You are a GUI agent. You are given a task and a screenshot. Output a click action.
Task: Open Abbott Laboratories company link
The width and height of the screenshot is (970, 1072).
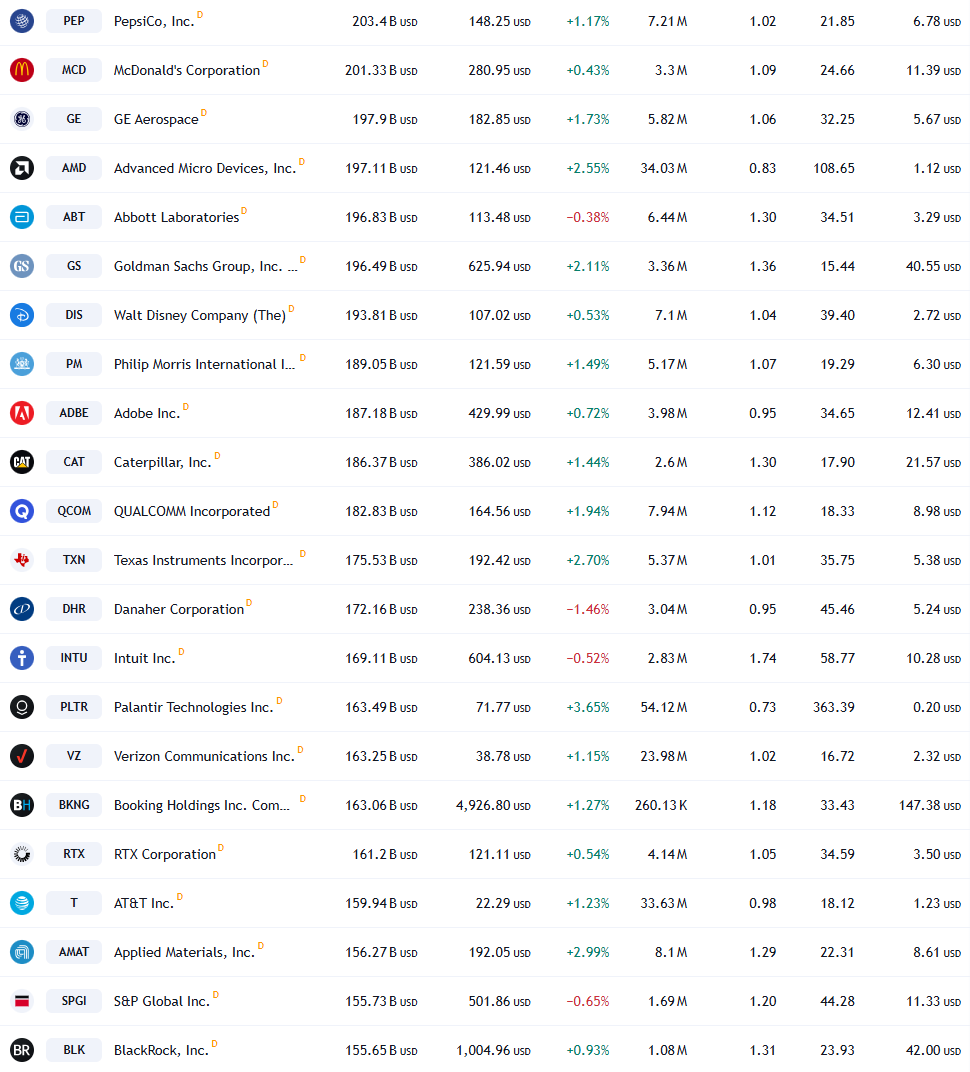(176, 217)
